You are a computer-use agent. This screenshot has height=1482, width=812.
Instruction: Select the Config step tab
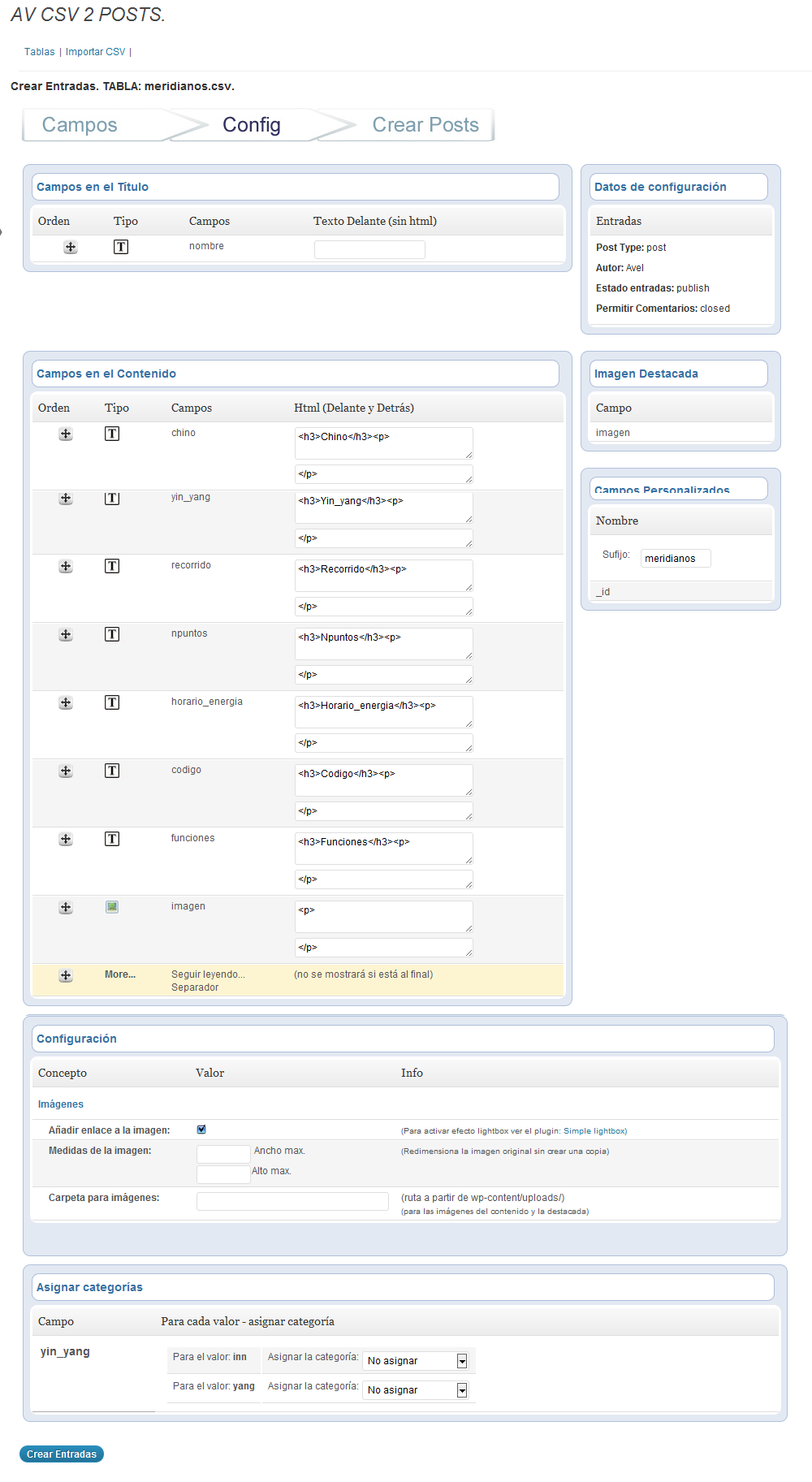(x=252, y=125)
